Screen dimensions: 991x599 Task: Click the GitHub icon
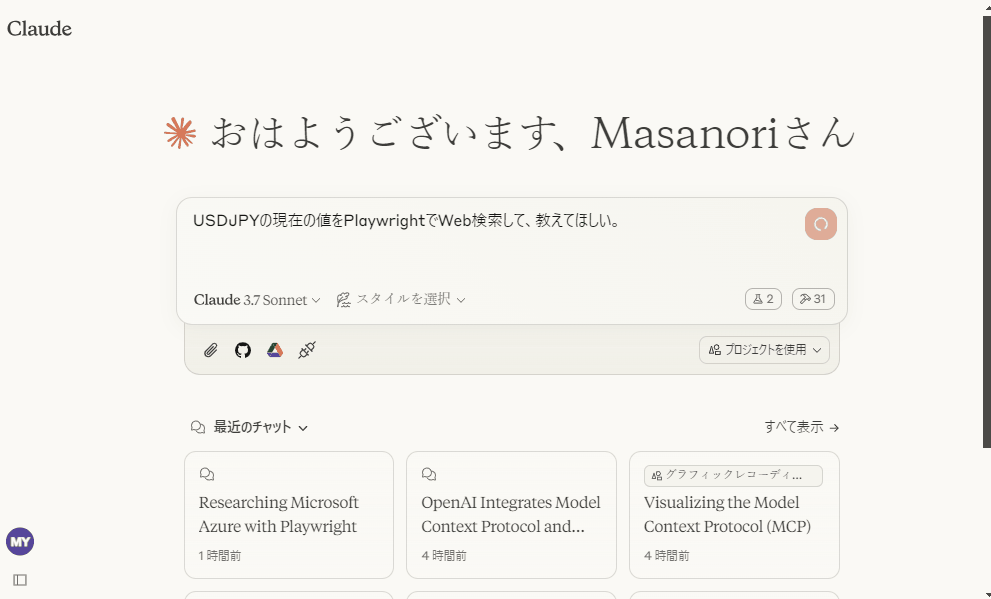coord(243,350)
